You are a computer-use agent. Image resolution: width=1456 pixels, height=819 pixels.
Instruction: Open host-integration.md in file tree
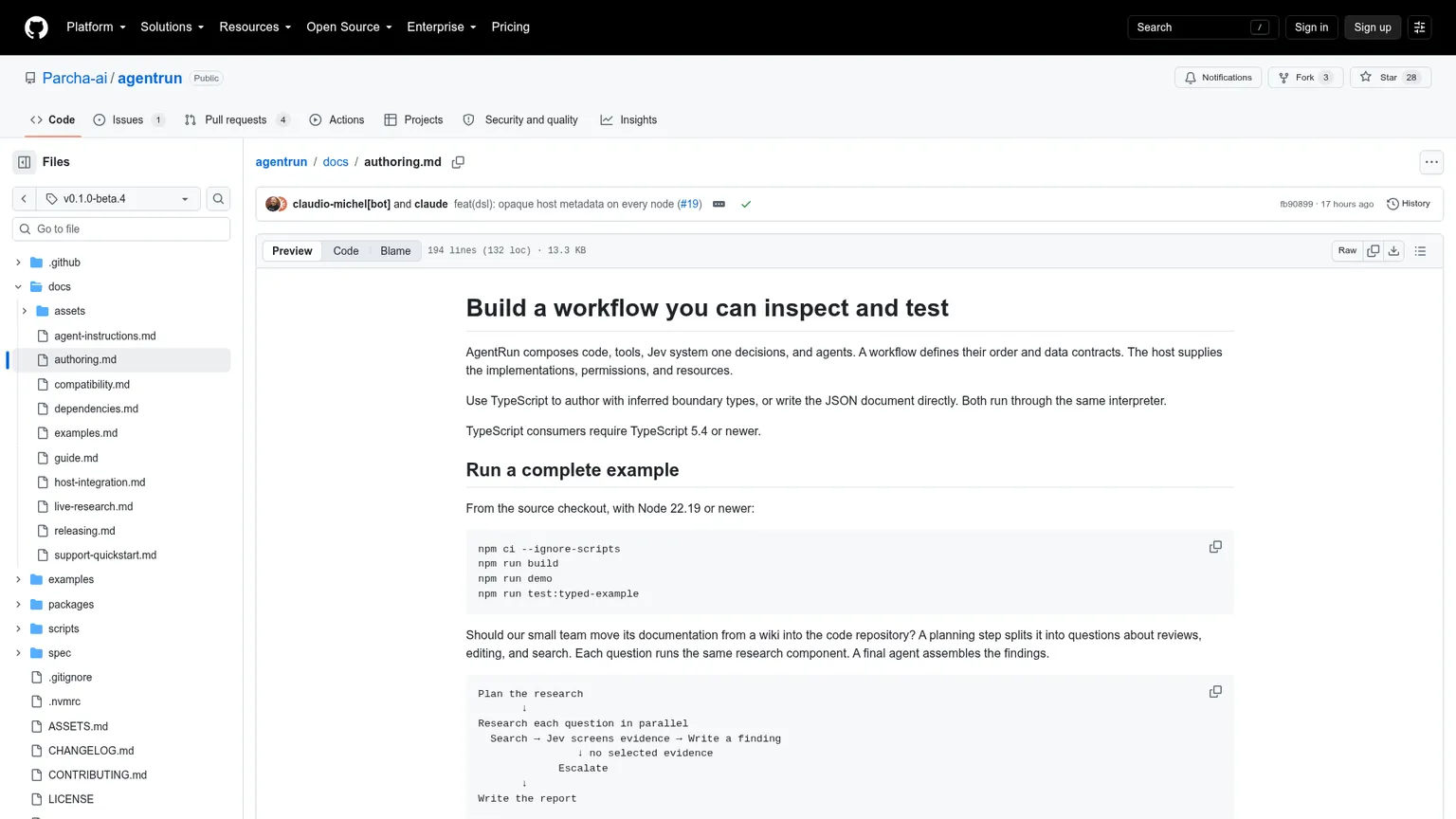pyautogui.click(x=100, y=482)
